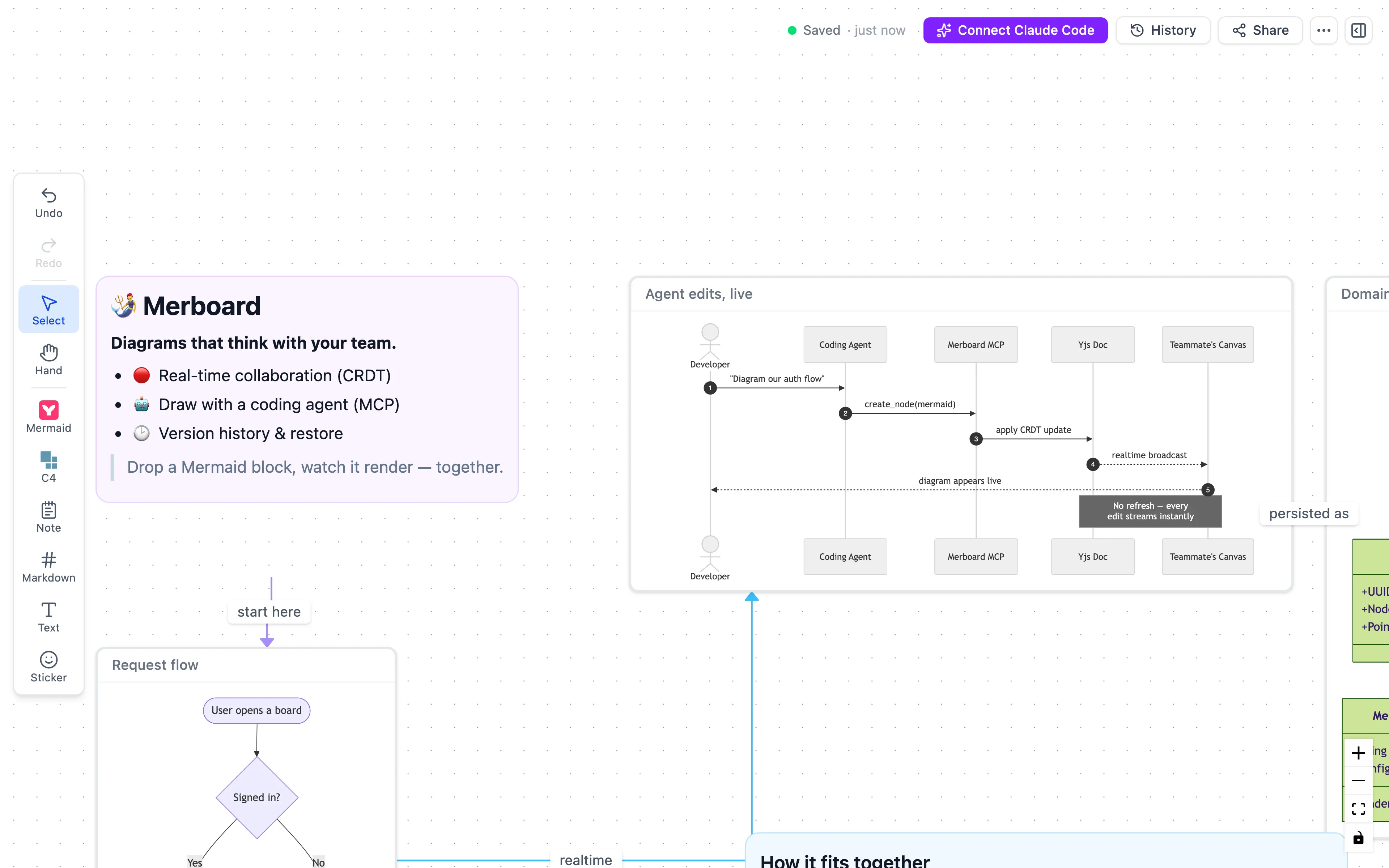The height and width of the screenshot is (868, 1389).
Task: Open the Sticker tool
Action: tap(49, 667)
